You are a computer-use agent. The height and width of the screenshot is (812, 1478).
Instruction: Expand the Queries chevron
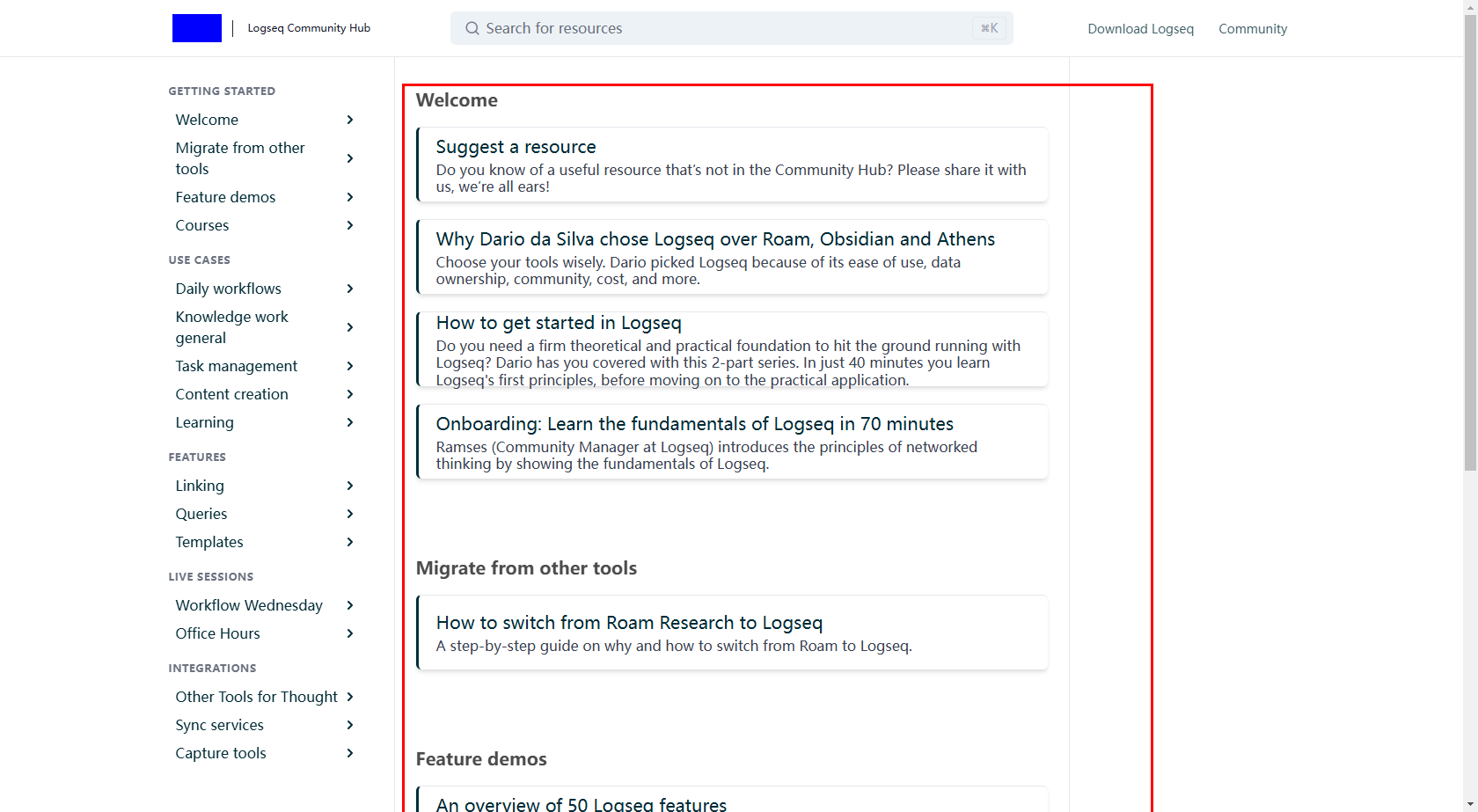350,514
